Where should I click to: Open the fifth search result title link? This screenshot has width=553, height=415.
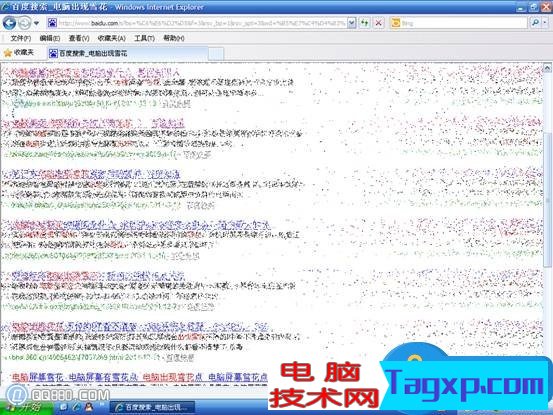coord(98,276)
